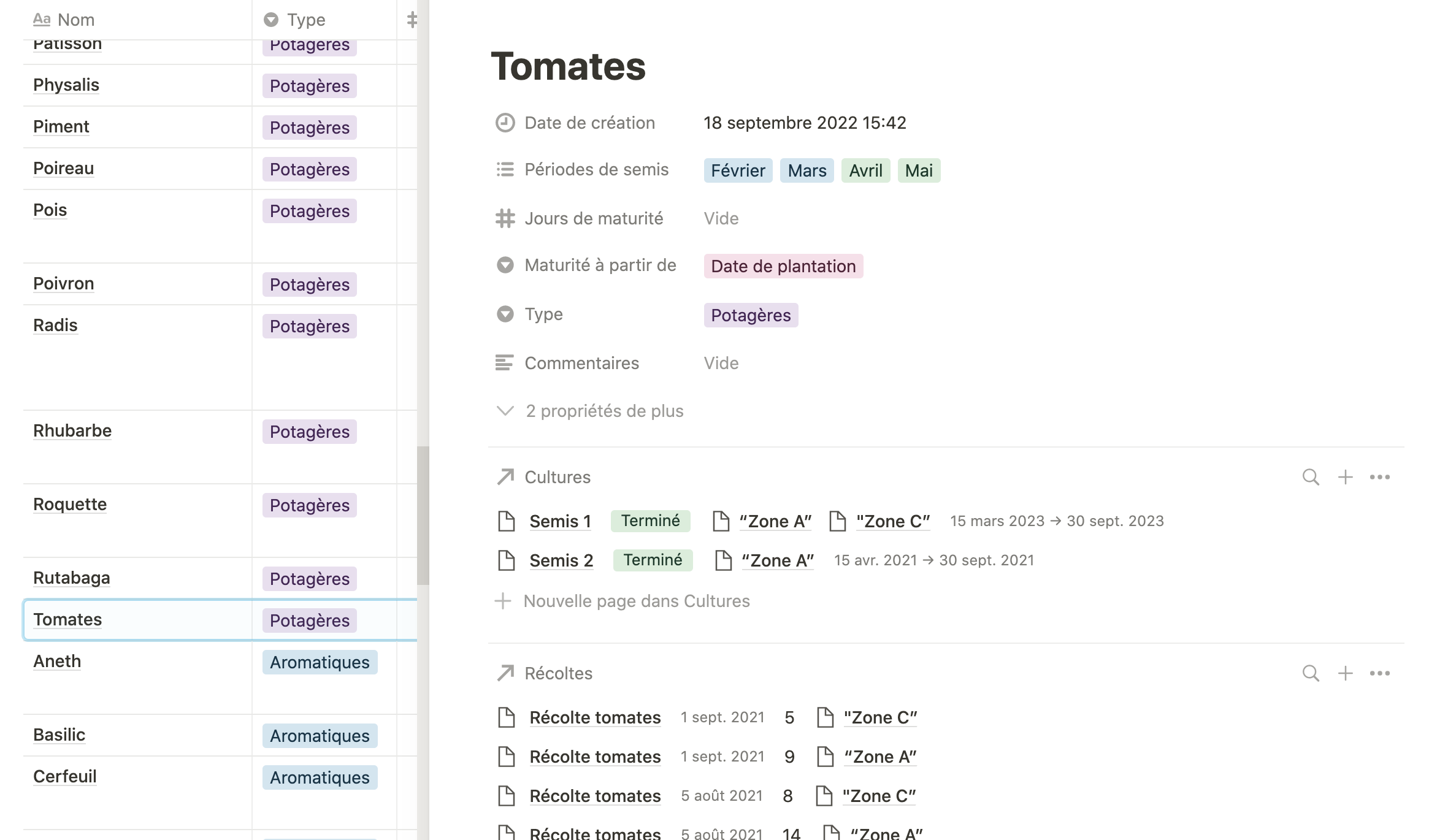The width and height of the screenshot is (1456, 840).
Task: Click the plus icon in Cultures section
Action: [1345, 477]
